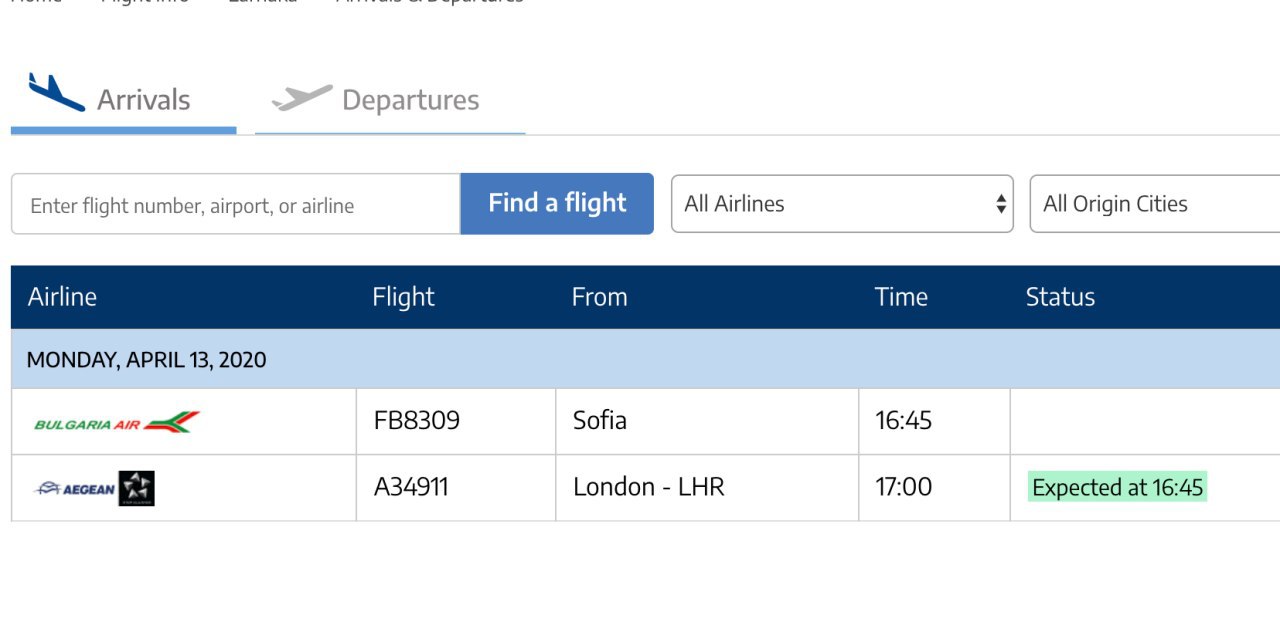Click the Expected at 16:45 status badge
Image resolution: width=1280 pixels, height=622 pixels.
[x=1117, y=487]
